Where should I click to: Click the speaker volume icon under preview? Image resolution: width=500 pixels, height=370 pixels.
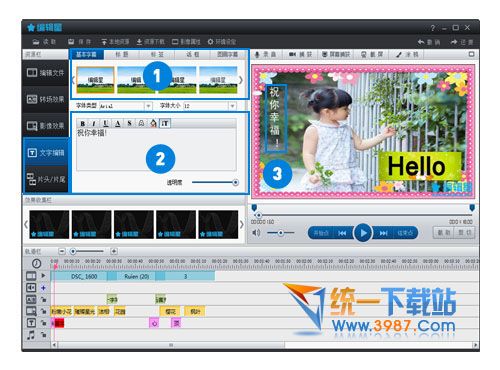pyautogui.click(x=256, y=233)
